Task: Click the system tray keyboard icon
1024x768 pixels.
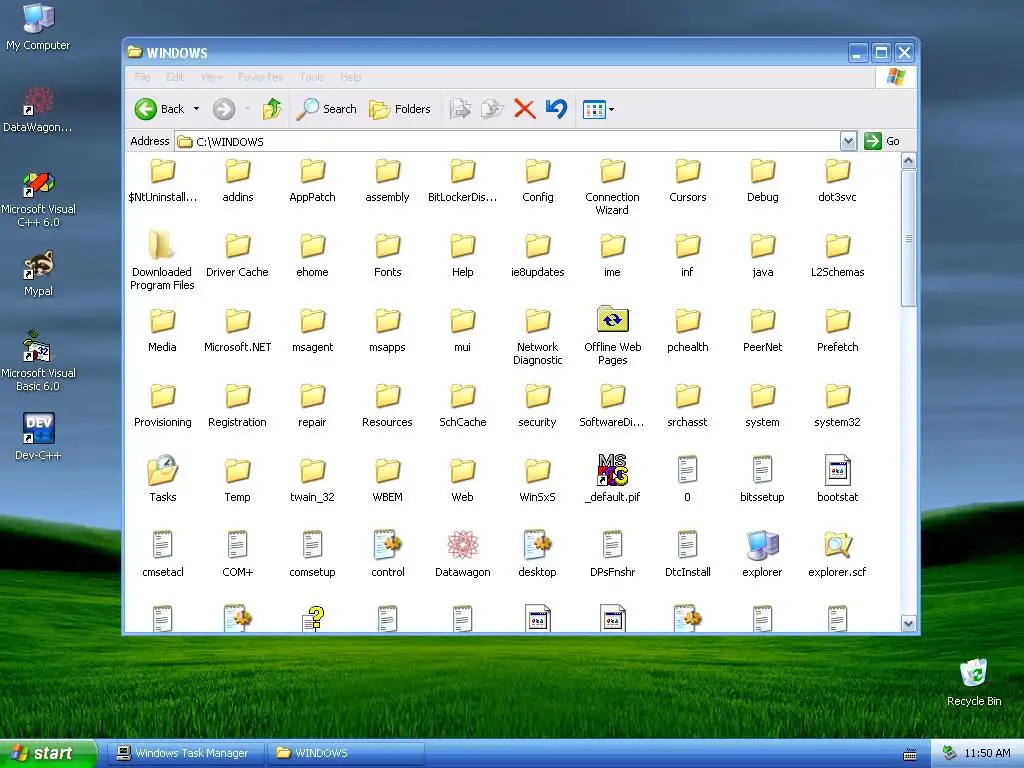Action: [x=909, y=754]
